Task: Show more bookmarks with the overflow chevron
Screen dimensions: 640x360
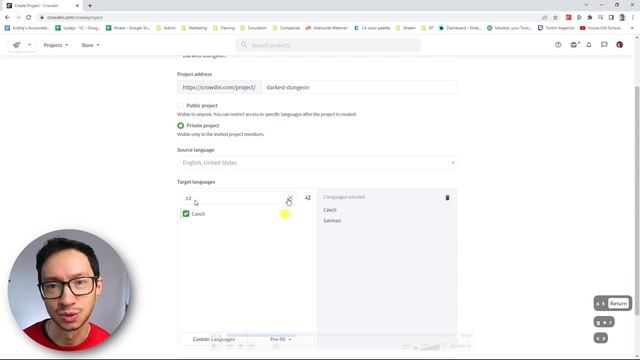Action: coord(632,28)
